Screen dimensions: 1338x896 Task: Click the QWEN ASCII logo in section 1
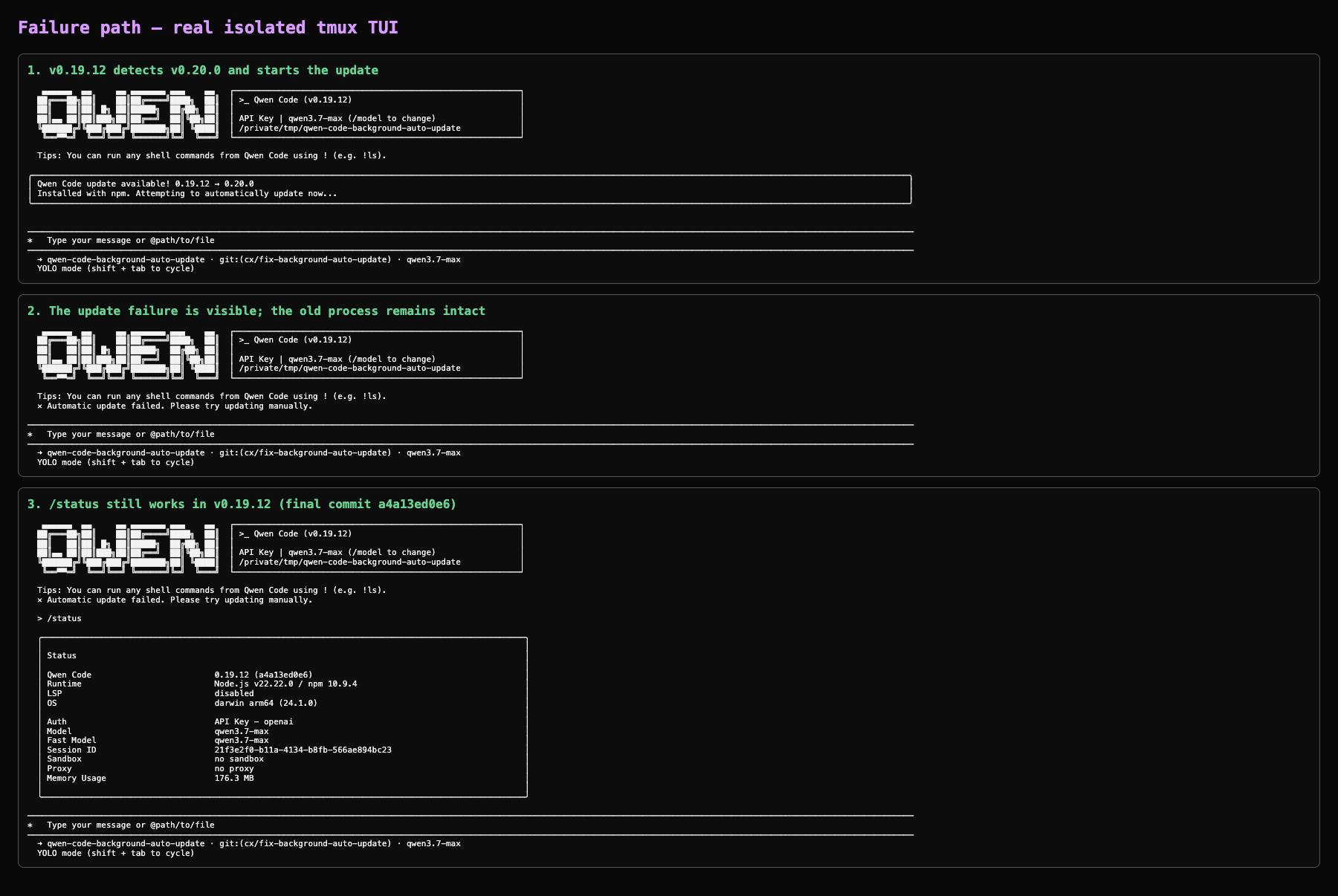pos(128,114)
